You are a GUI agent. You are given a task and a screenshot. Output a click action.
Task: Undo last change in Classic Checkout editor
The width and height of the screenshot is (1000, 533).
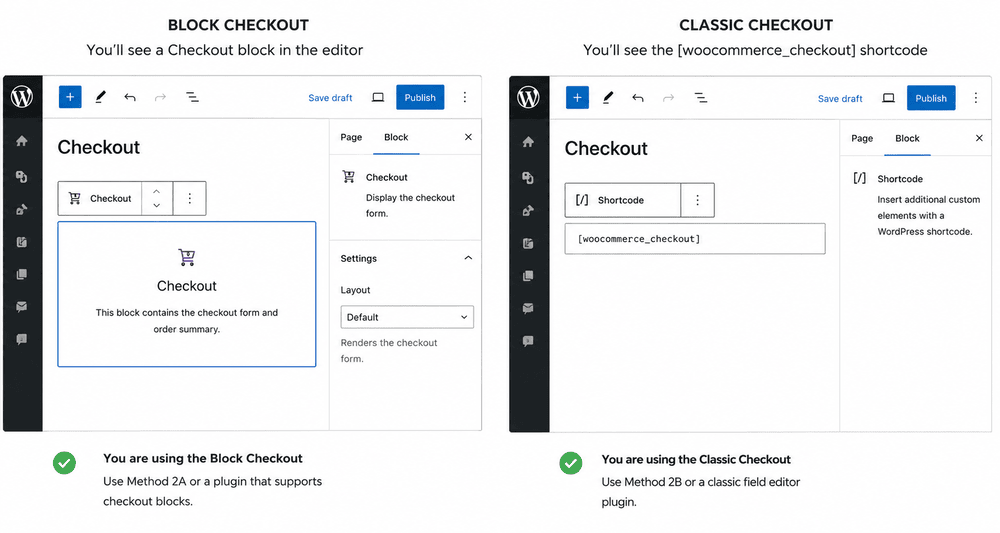click(x=638, y=98)
